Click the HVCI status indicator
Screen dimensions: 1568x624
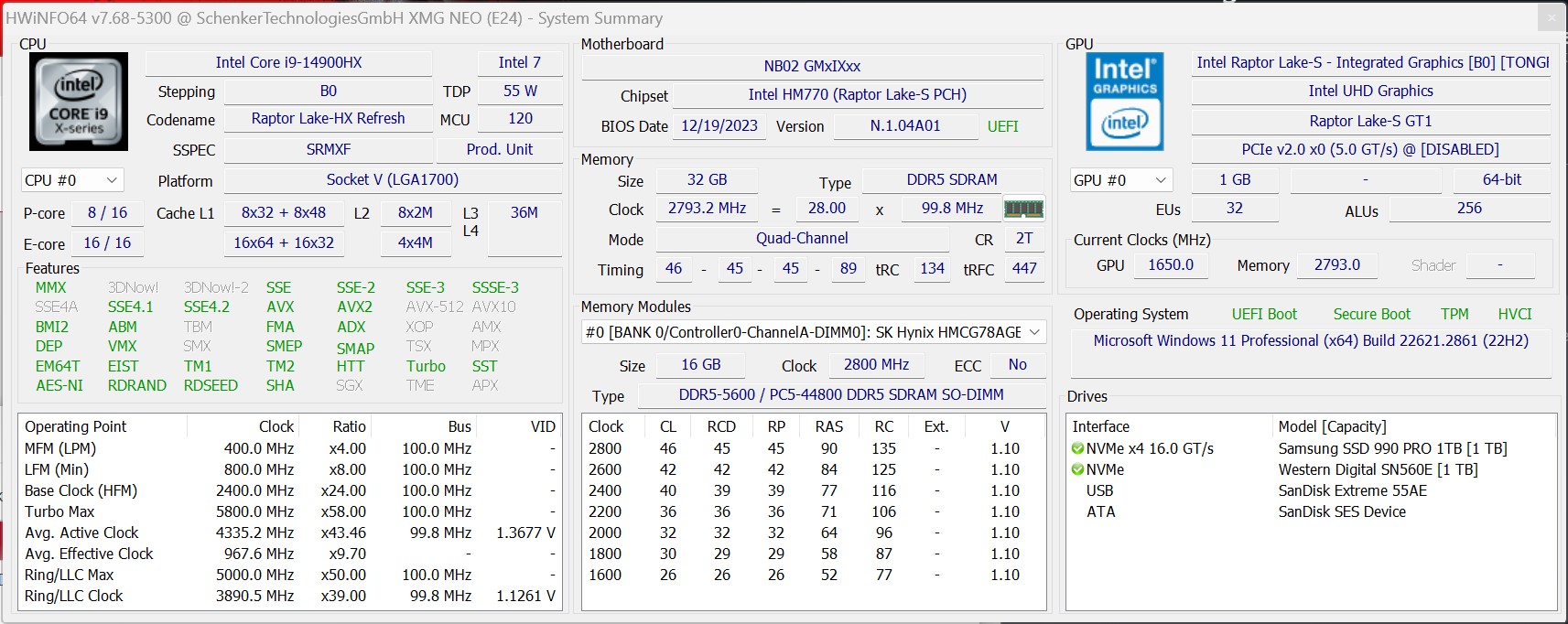tap(1514, 314)
